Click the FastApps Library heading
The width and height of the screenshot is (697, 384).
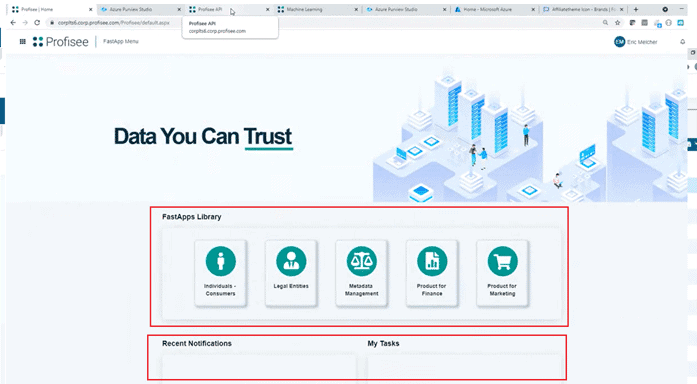point(192,217)
